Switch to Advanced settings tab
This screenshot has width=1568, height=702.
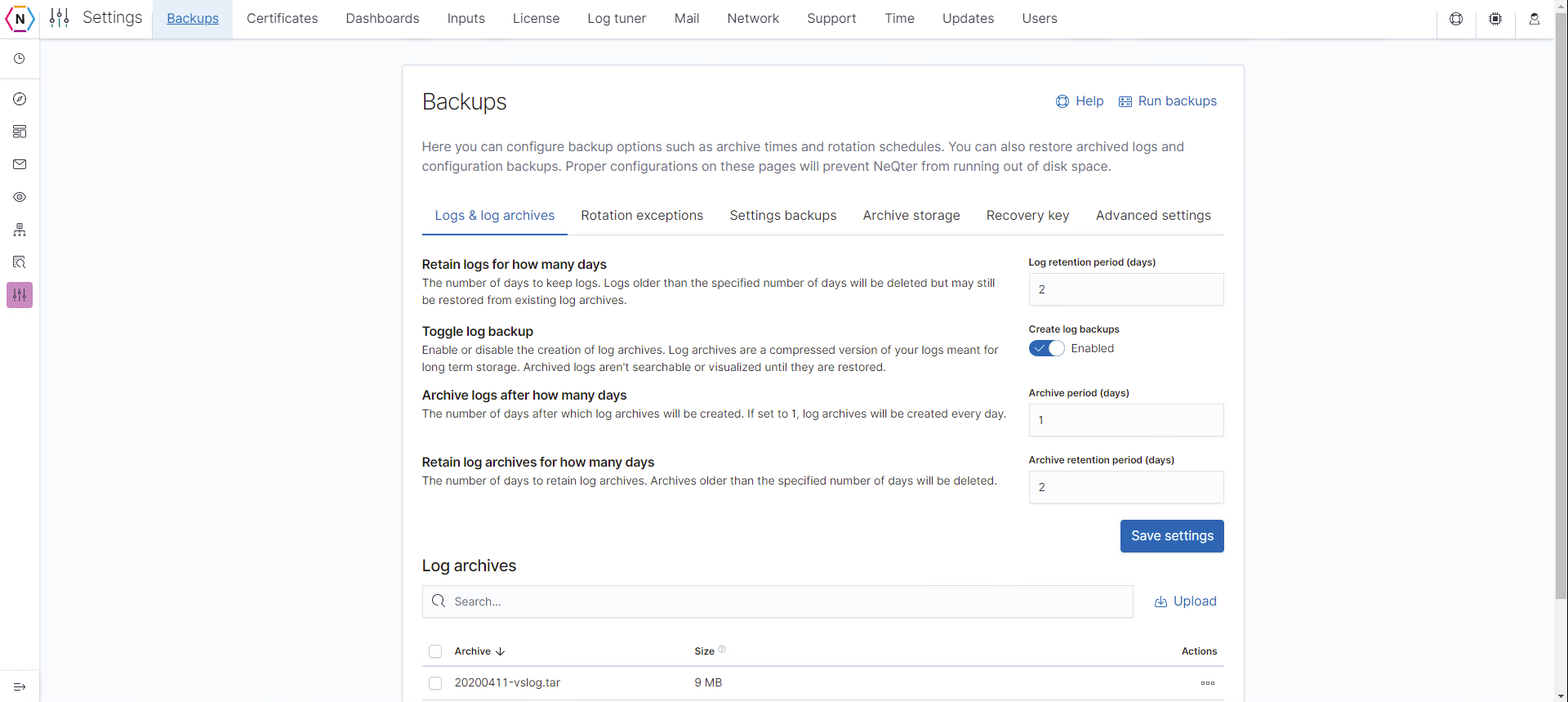coord(1153,216)
